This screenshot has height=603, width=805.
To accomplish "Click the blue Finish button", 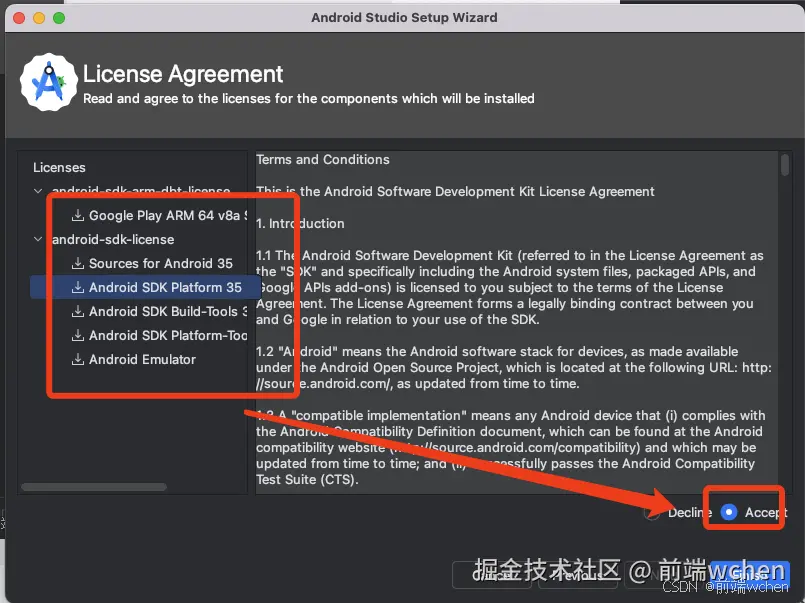I will 750,575.
